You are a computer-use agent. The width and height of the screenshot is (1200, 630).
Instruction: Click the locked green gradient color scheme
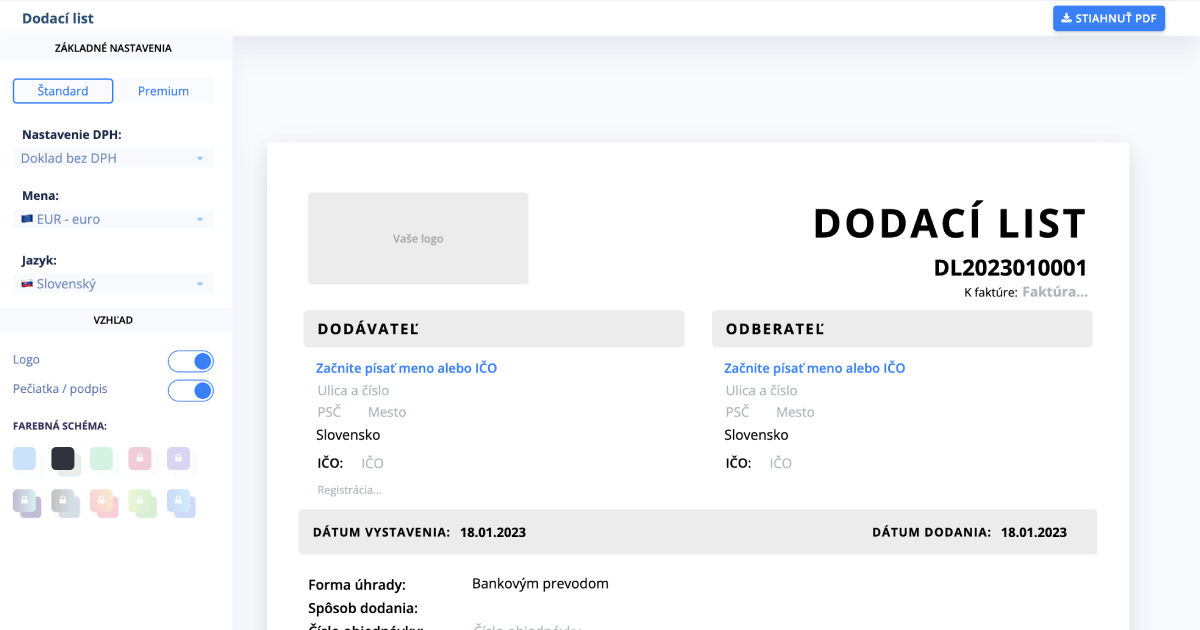141,501
